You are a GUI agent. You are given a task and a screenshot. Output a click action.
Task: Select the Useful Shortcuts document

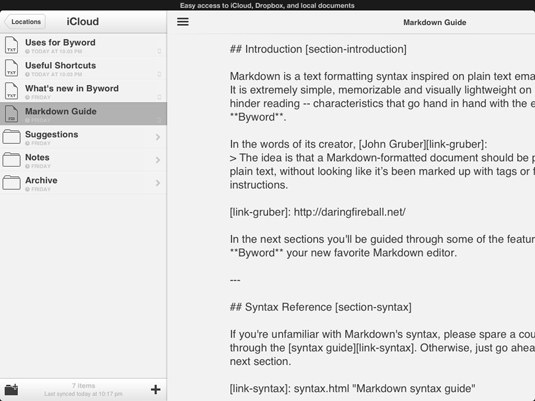pos(83,68)
